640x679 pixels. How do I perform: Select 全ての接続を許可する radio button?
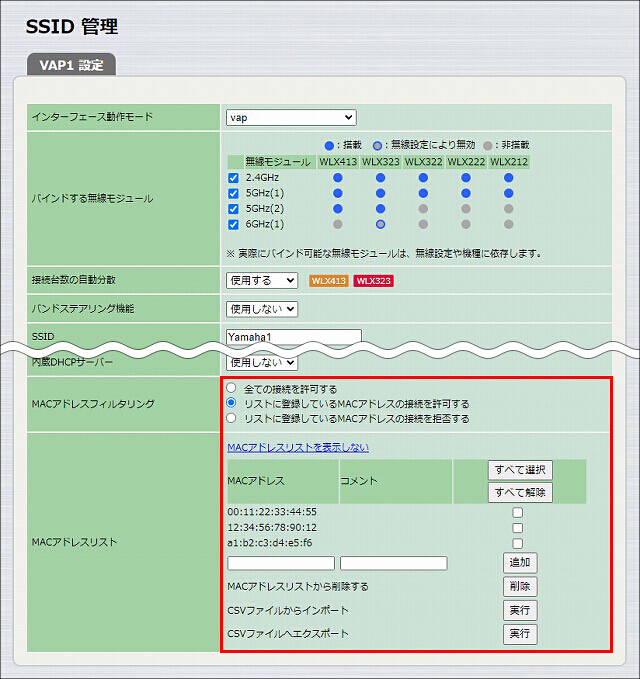click(x=231, y=388)
